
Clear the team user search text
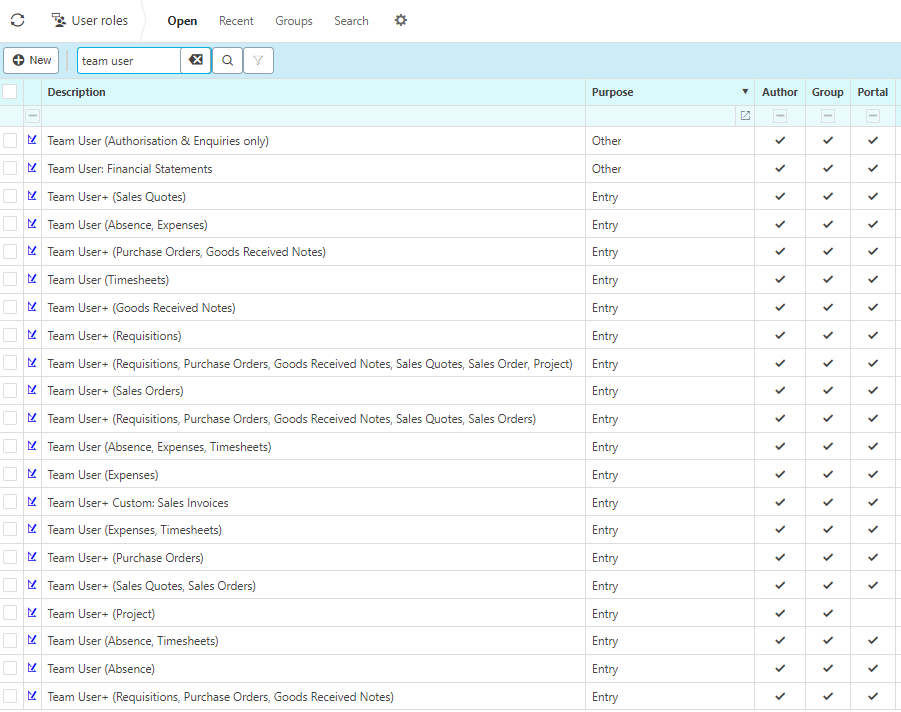click(x=196, y=60)
